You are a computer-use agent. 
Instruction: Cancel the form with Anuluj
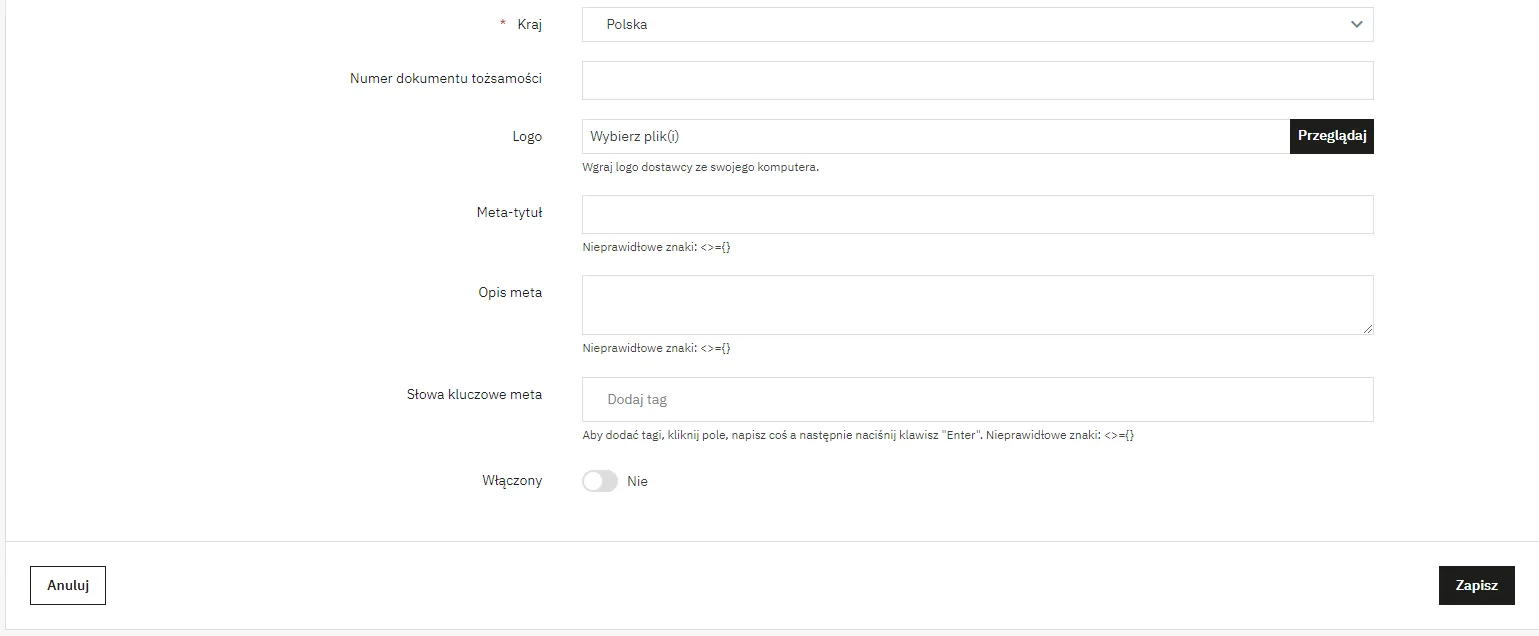pos(68,586)
